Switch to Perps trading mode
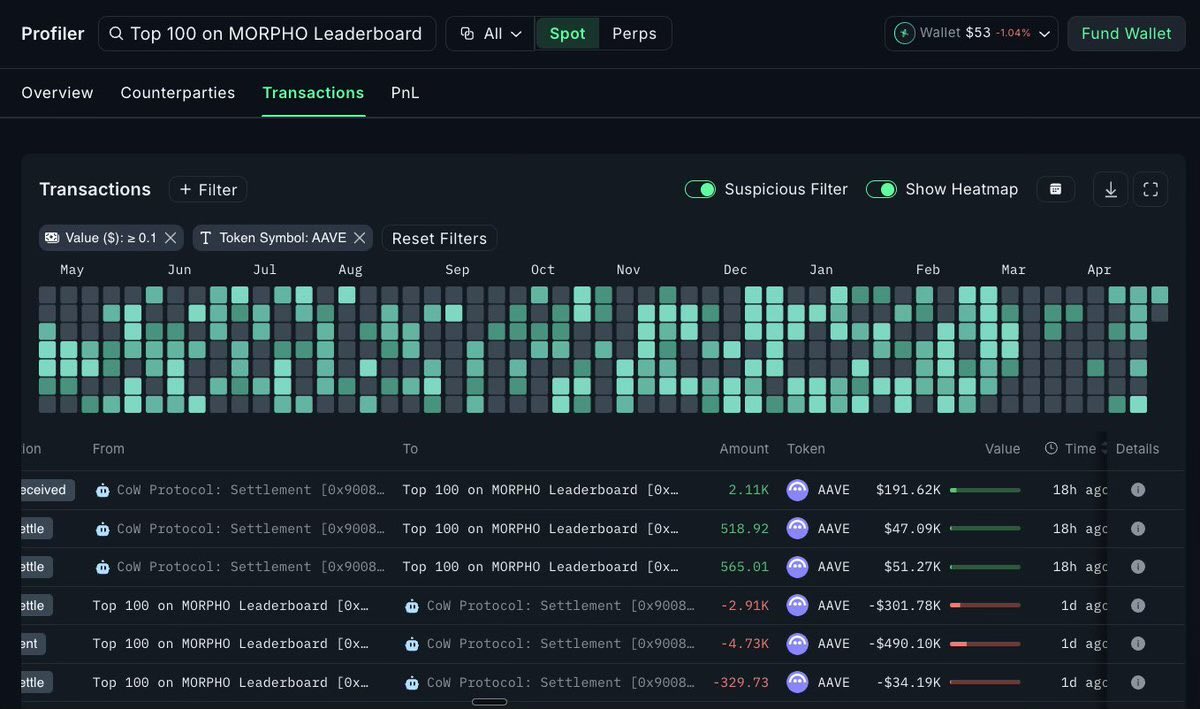The image size is (1200, 709). tap(634, 33)
